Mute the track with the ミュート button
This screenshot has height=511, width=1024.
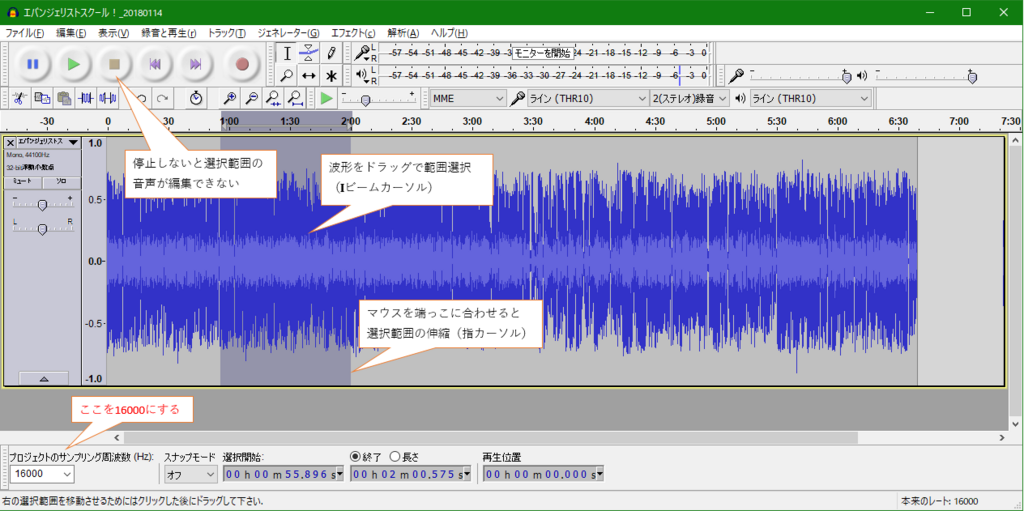point(24,182)
